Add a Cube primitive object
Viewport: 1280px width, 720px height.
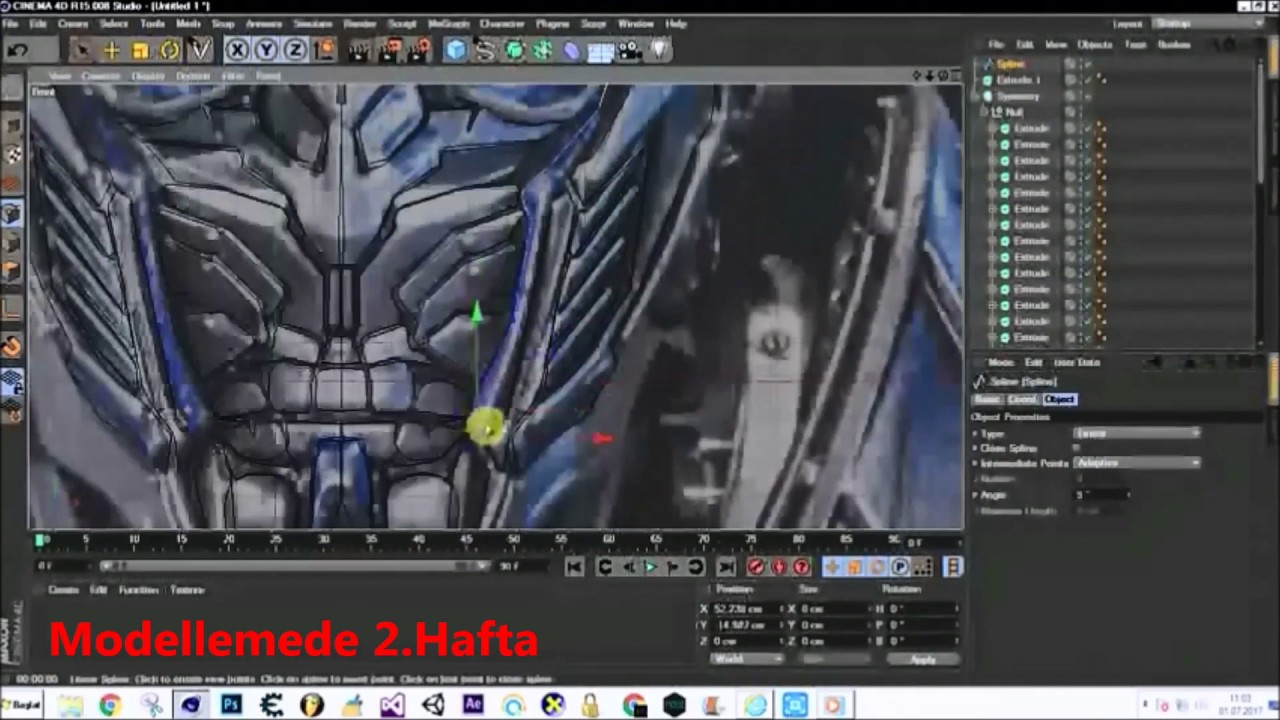coord(456,50)
